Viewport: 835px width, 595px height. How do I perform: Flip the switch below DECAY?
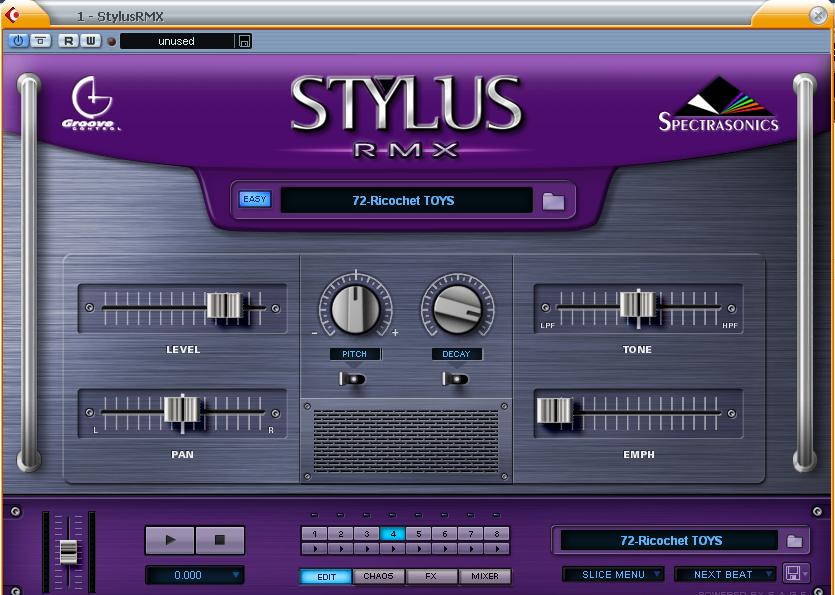point(455,379)
